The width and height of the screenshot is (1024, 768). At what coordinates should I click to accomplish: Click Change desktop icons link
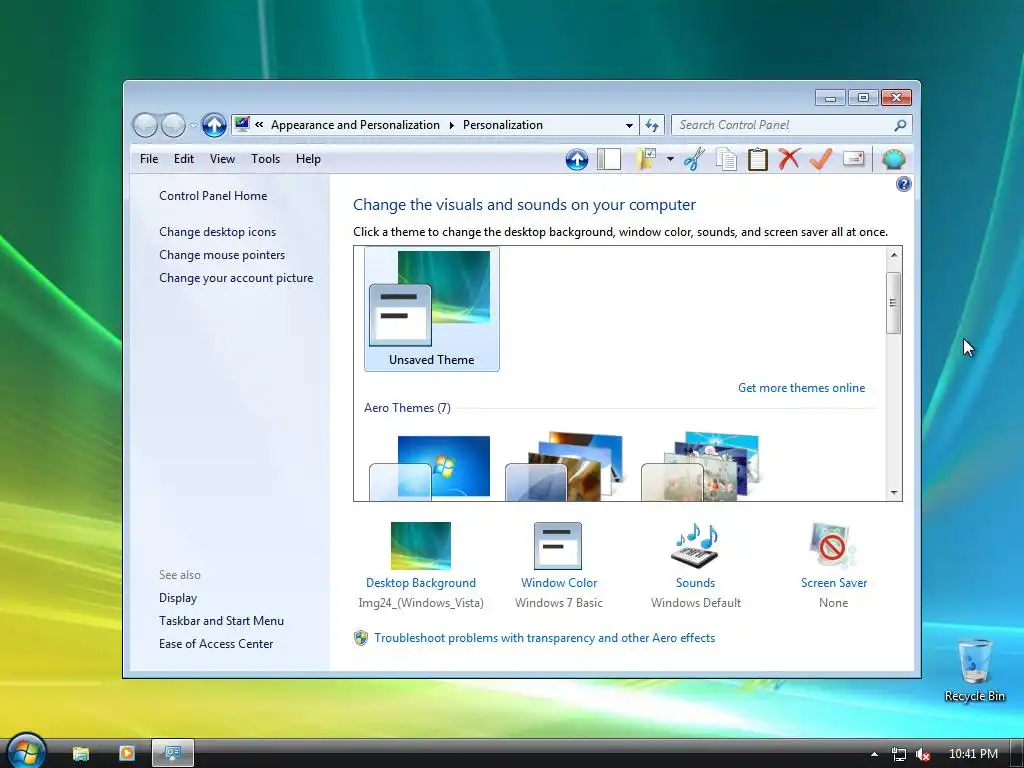coord(217,232)
